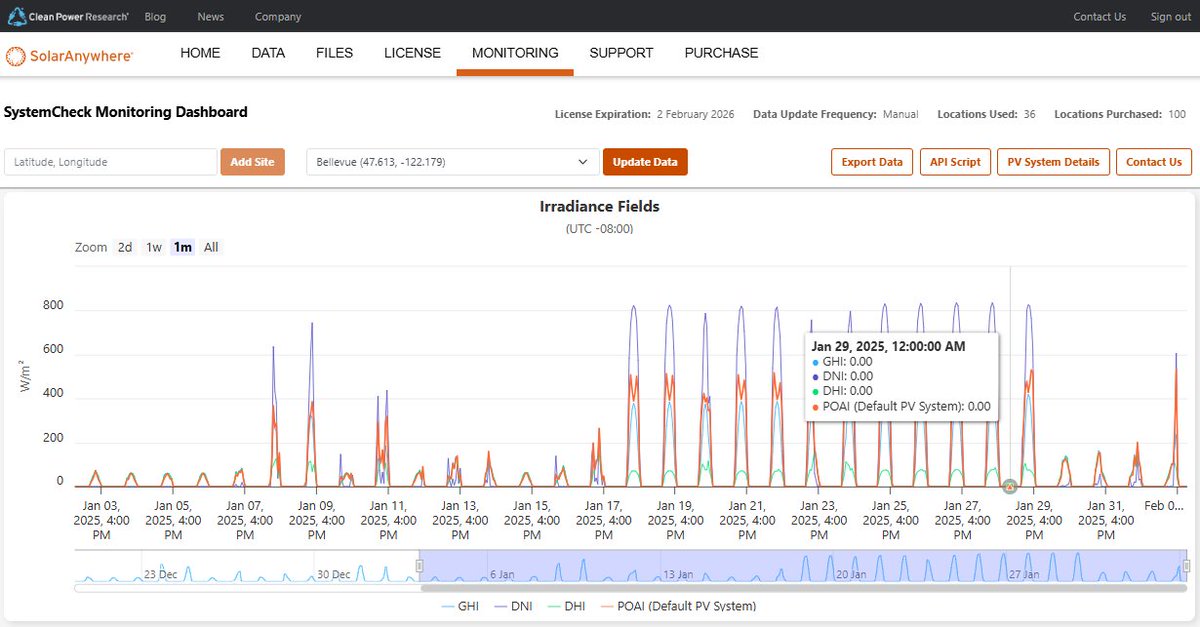Click the Data Update Frequency label
Screen dimensions: 1200x627
[x=814, y=115]
